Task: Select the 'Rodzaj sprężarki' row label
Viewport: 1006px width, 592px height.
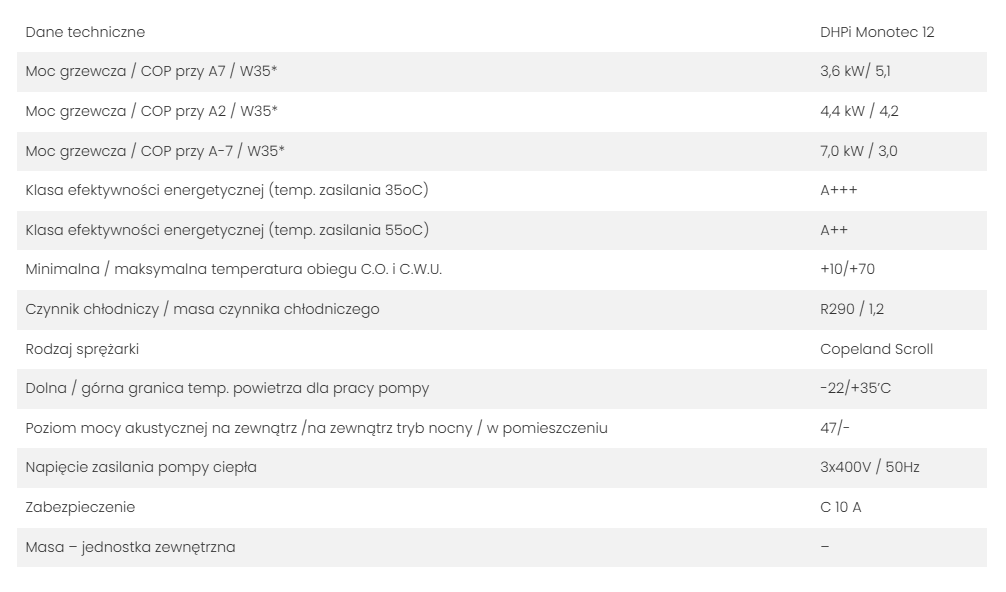Action: 83,349
